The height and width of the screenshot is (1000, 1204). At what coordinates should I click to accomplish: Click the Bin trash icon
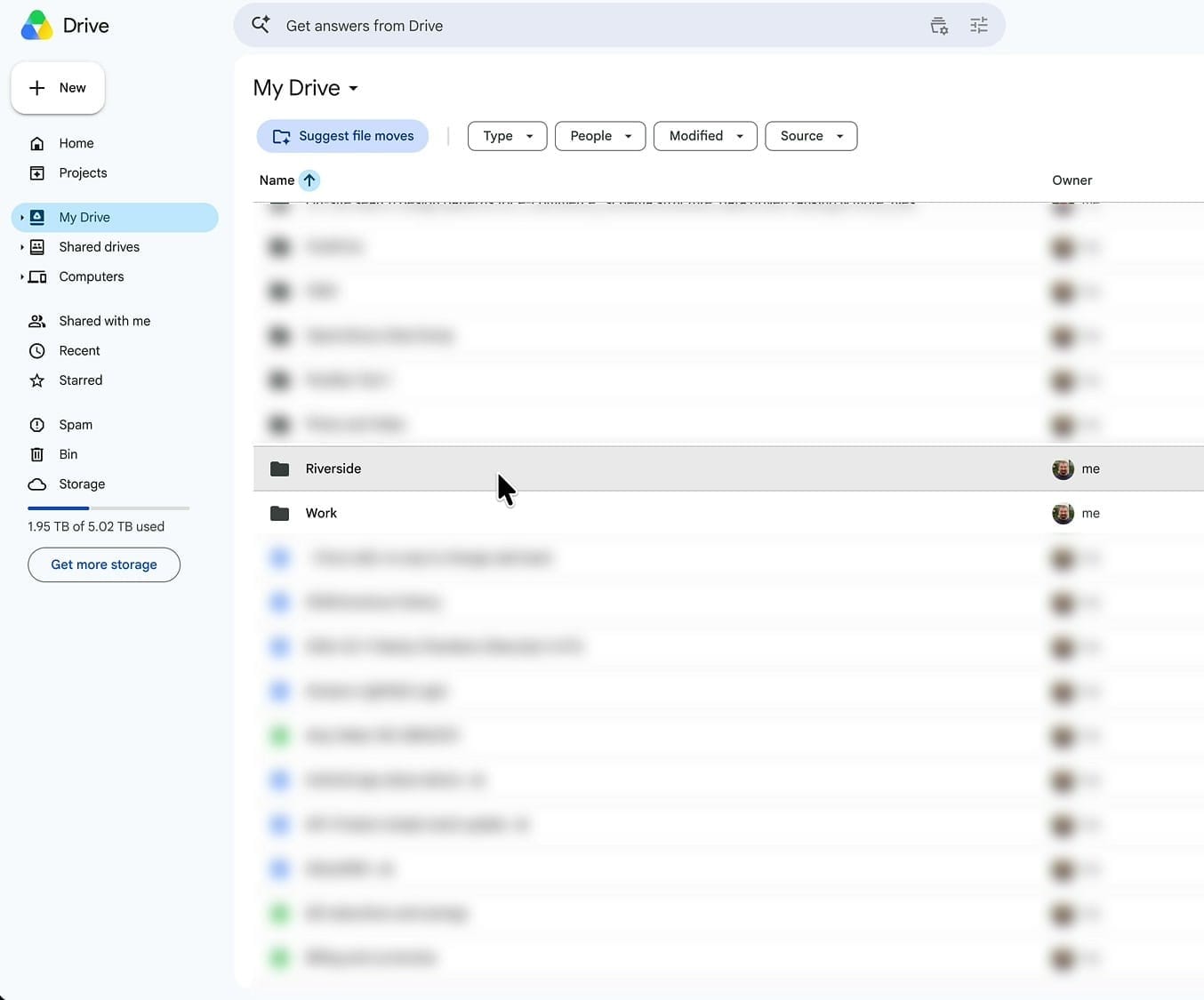[x=37, y=454]
